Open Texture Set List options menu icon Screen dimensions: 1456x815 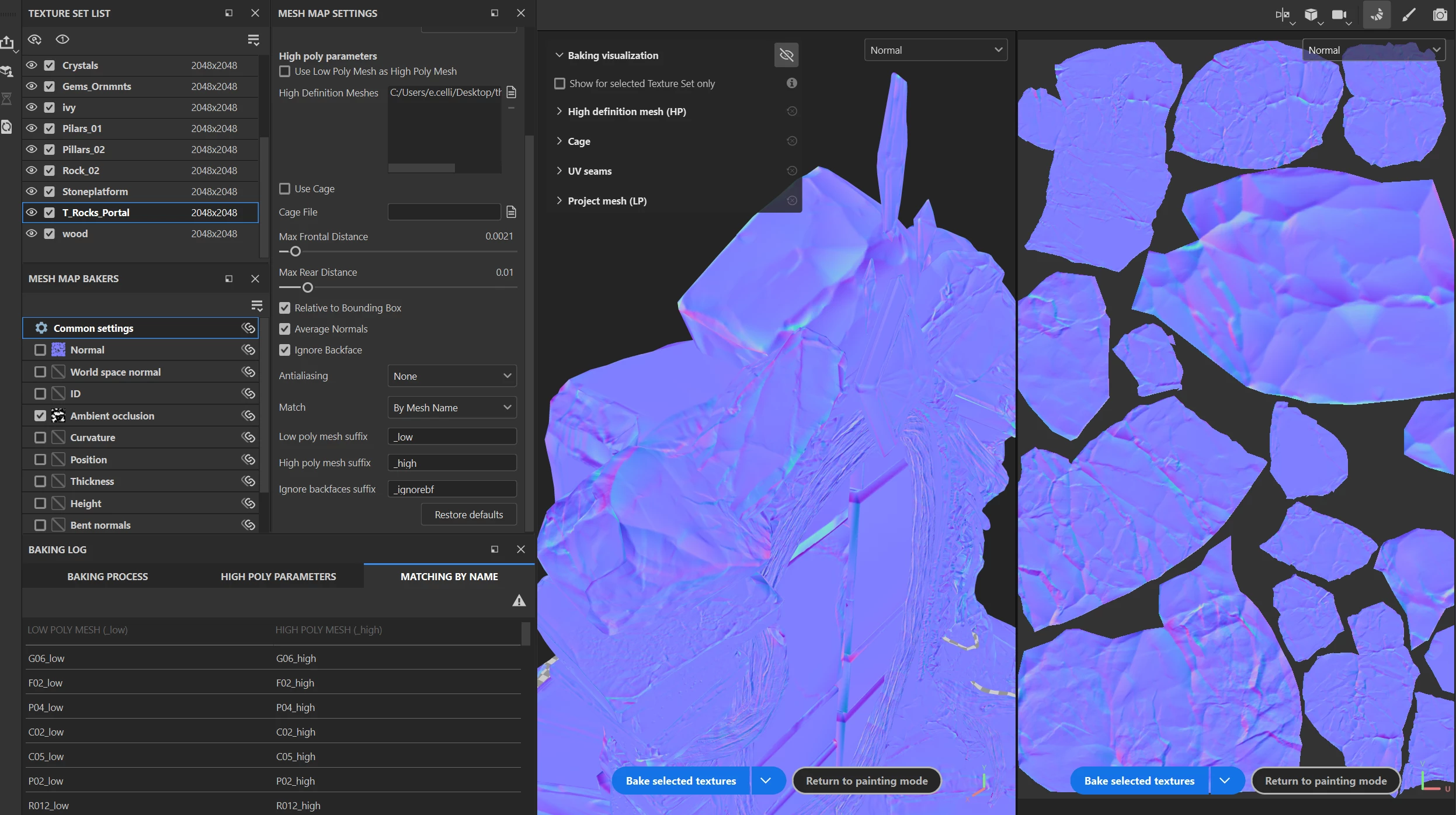pos(253,40)
